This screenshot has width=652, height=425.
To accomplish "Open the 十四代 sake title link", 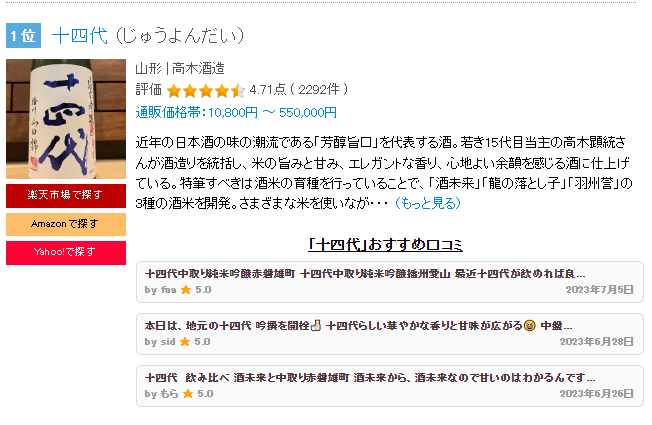I will click(80, 35).
